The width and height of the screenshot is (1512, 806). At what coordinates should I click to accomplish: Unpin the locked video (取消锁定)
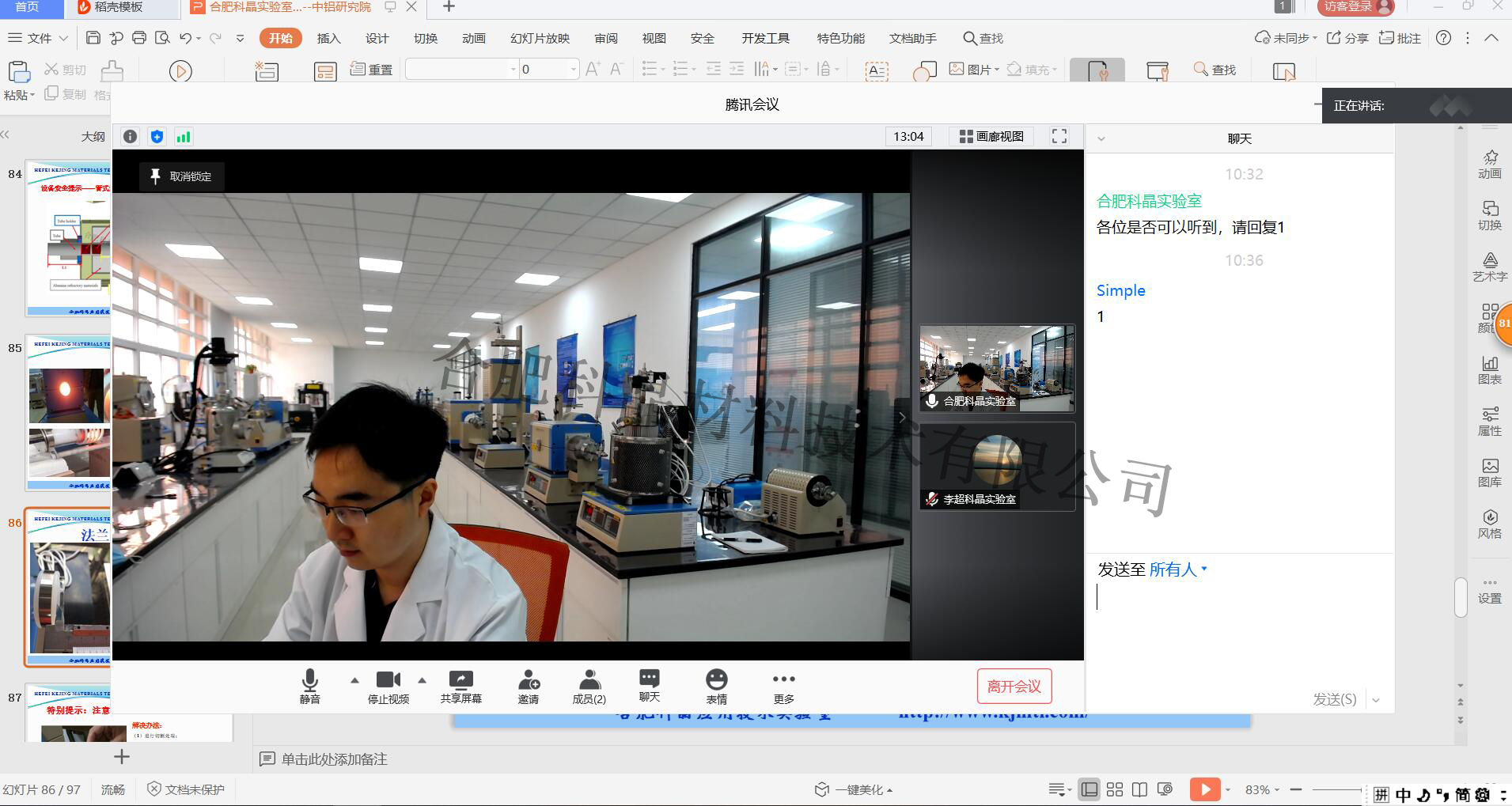182,176
